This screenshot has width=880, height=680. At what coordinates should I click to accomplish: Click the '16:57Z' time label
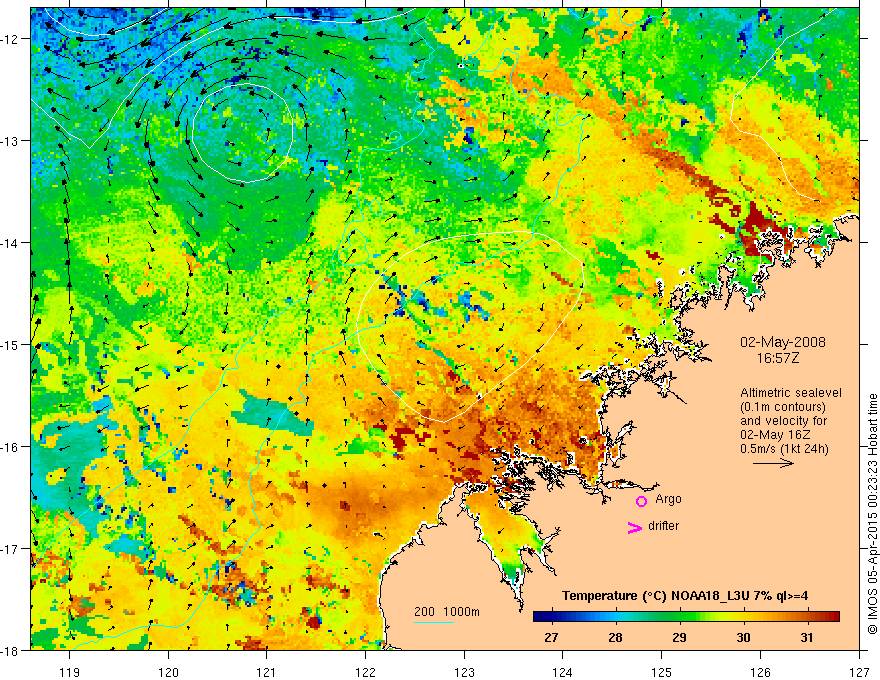pos(777,358)
